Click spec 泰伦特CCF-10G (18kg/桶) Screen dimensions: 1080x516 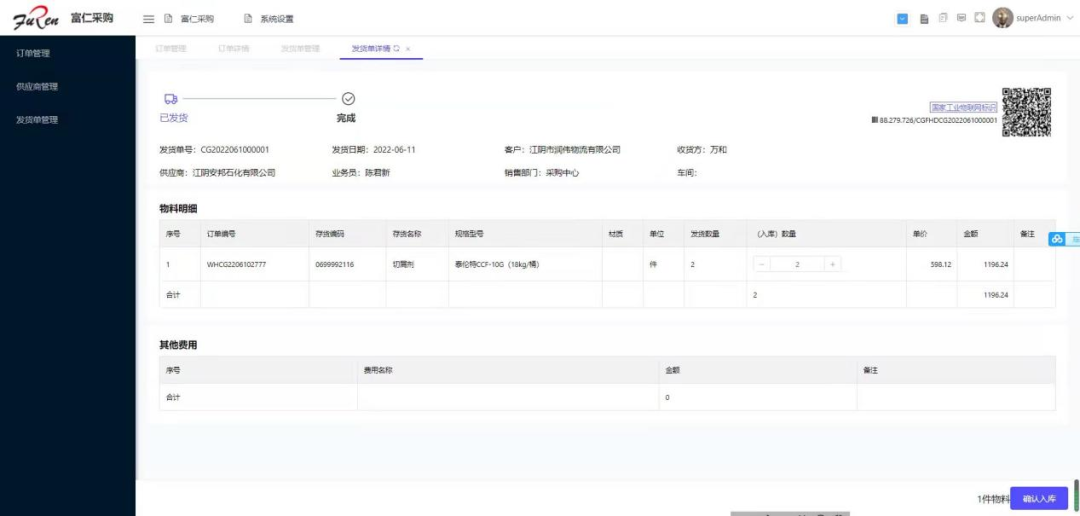pyautogui.click(x=497, y=265)
